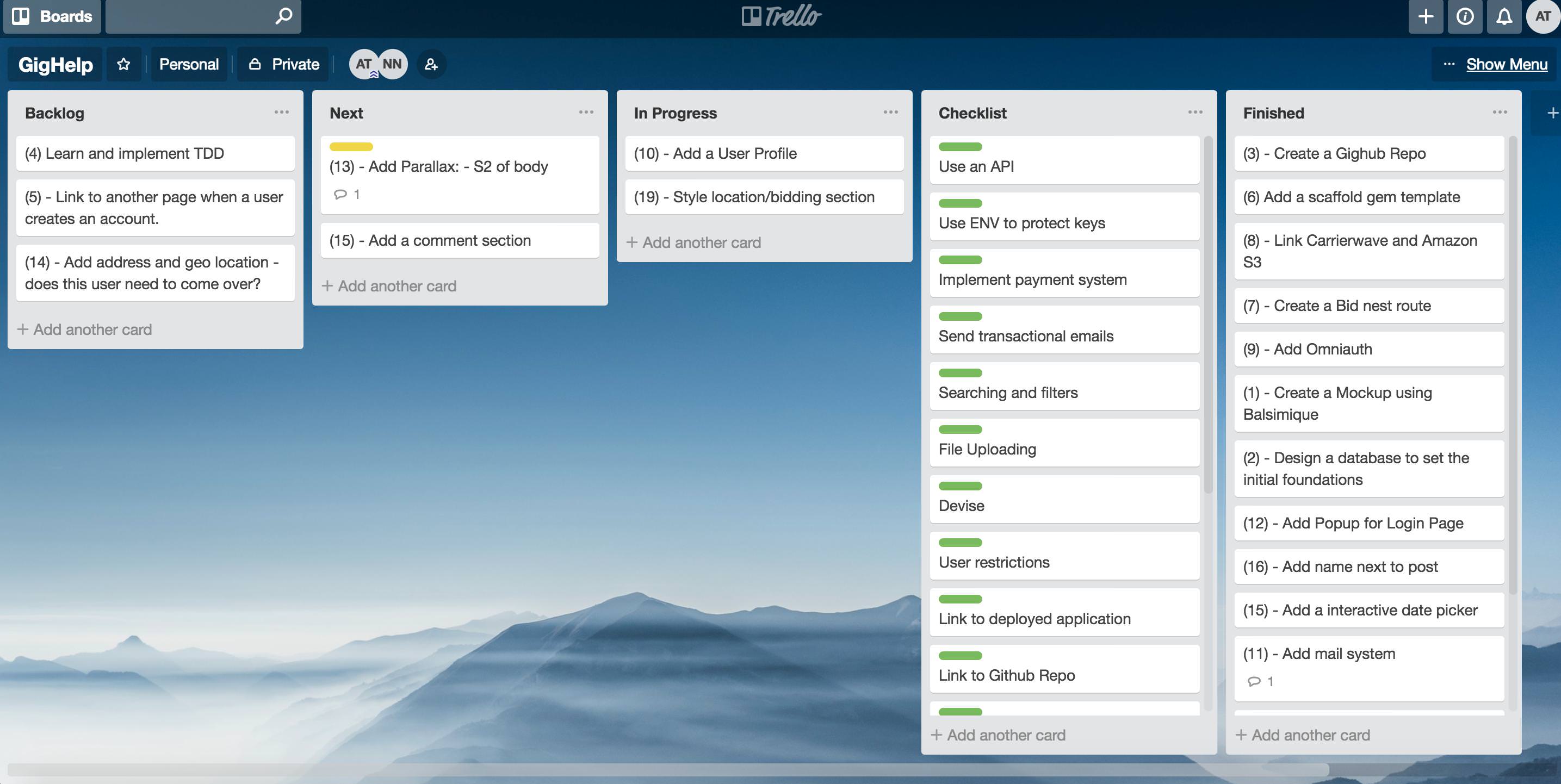
Task: Add another card to In Progress
Action: click(x=693, y=242)
